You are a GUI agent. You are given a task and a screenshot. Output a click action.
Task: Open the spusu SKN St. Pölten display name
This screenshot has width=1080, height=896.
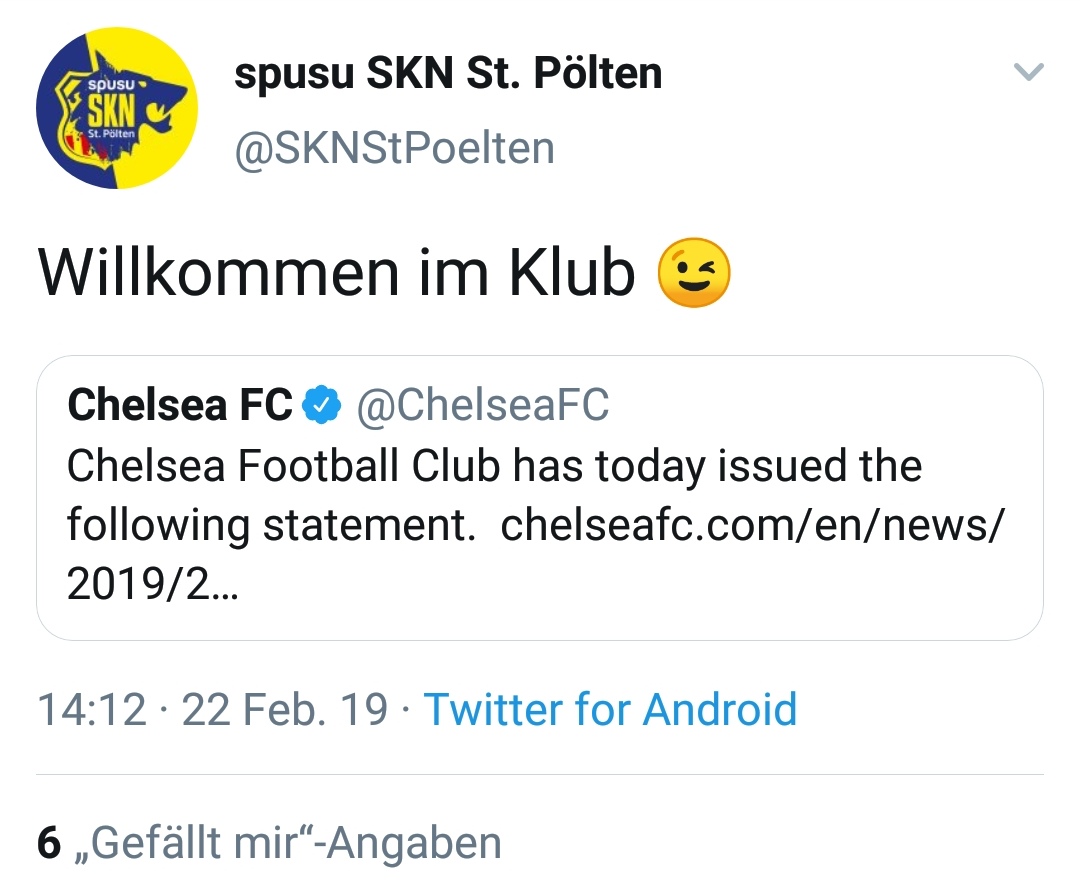click(x=448, y=73)
